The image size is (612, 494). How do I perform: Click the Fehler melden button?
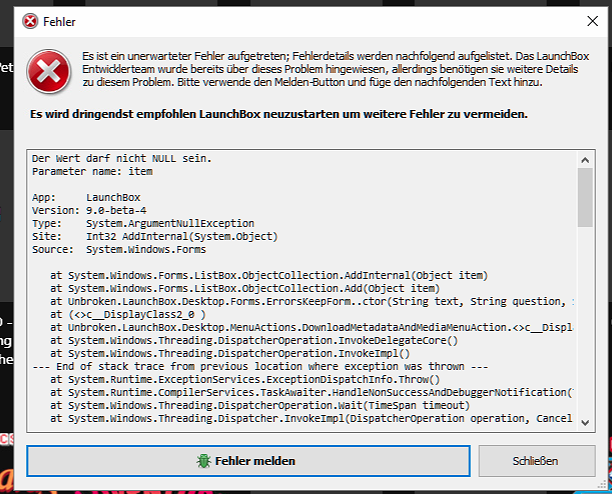pyautogui.click(x=248, y=461)
